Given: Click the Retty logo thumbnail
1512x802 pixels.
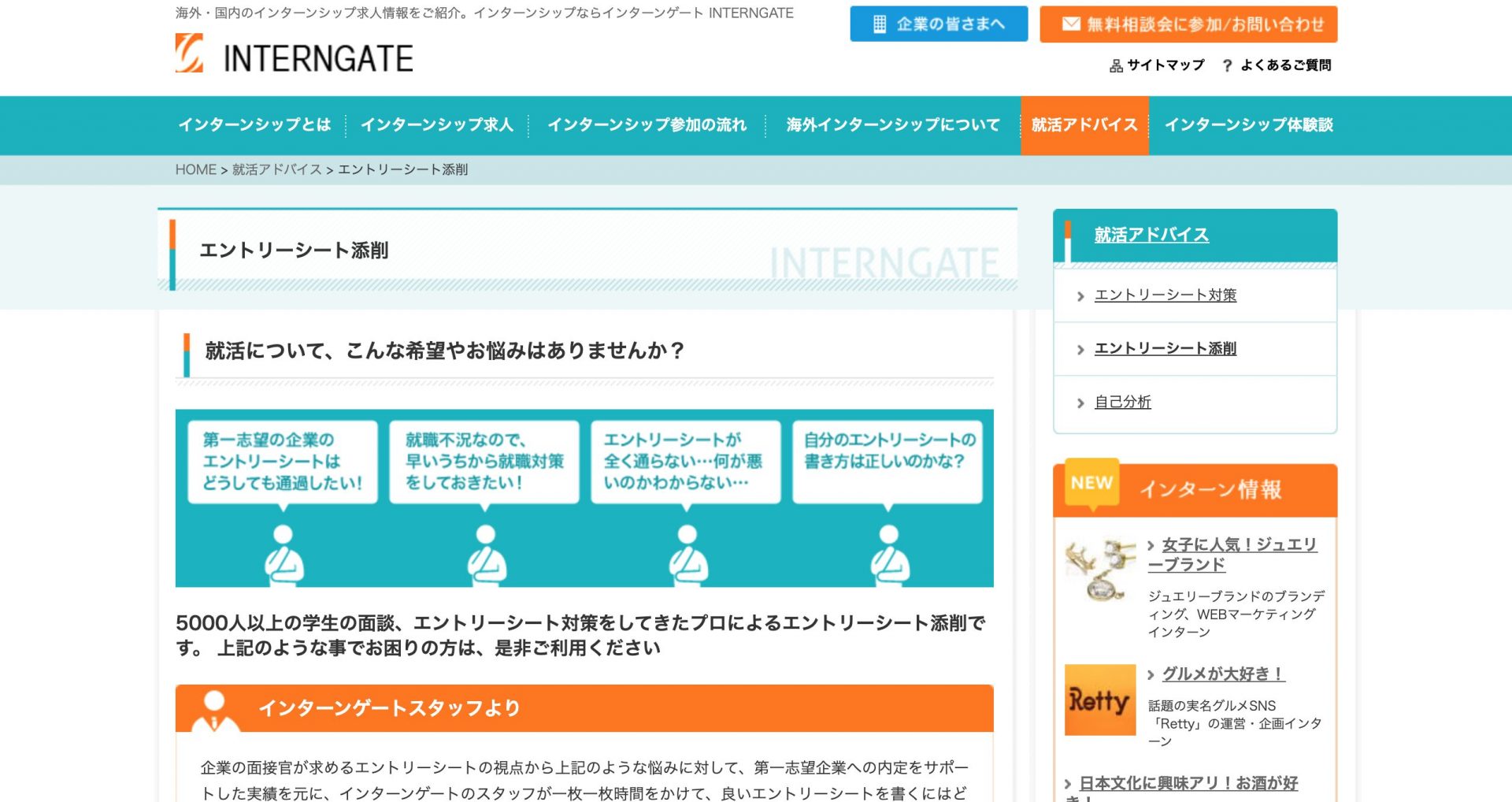Looking at the screenshot, I should click(1099, 700).
